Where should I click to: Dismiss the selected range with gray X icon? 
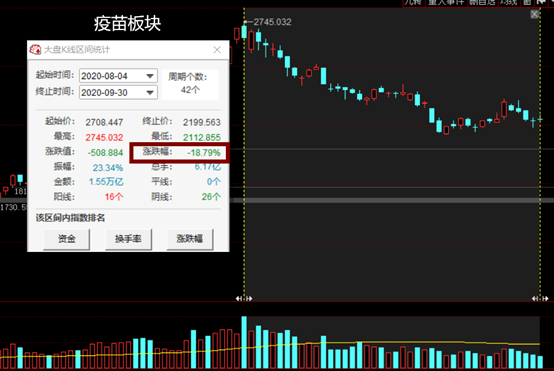535,14
